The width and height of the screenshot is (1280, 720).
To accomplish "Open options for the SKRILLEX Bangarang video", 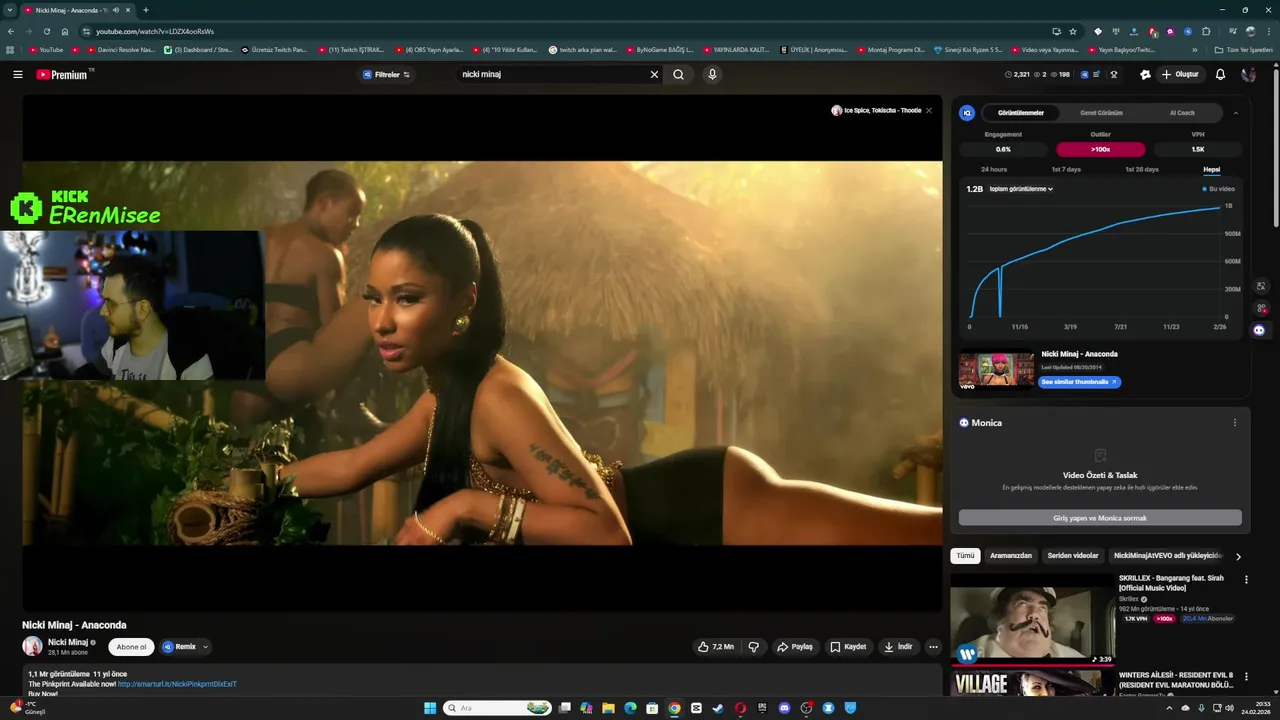I will tap(1246, 580).
